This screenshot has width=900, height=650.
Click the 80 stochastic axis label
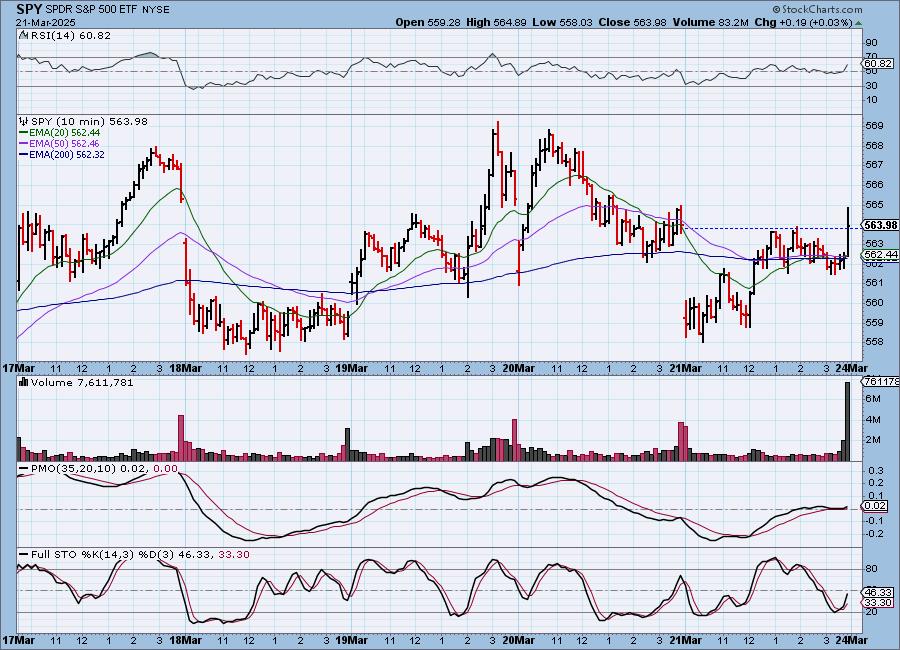click(x=872, y=569)
